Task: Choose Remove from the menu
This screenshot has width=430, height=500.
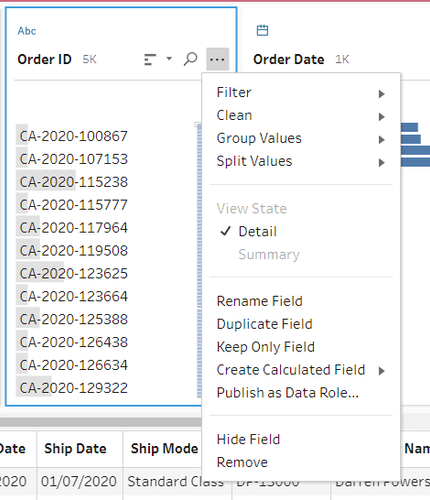Action: (x=301, y=463)
